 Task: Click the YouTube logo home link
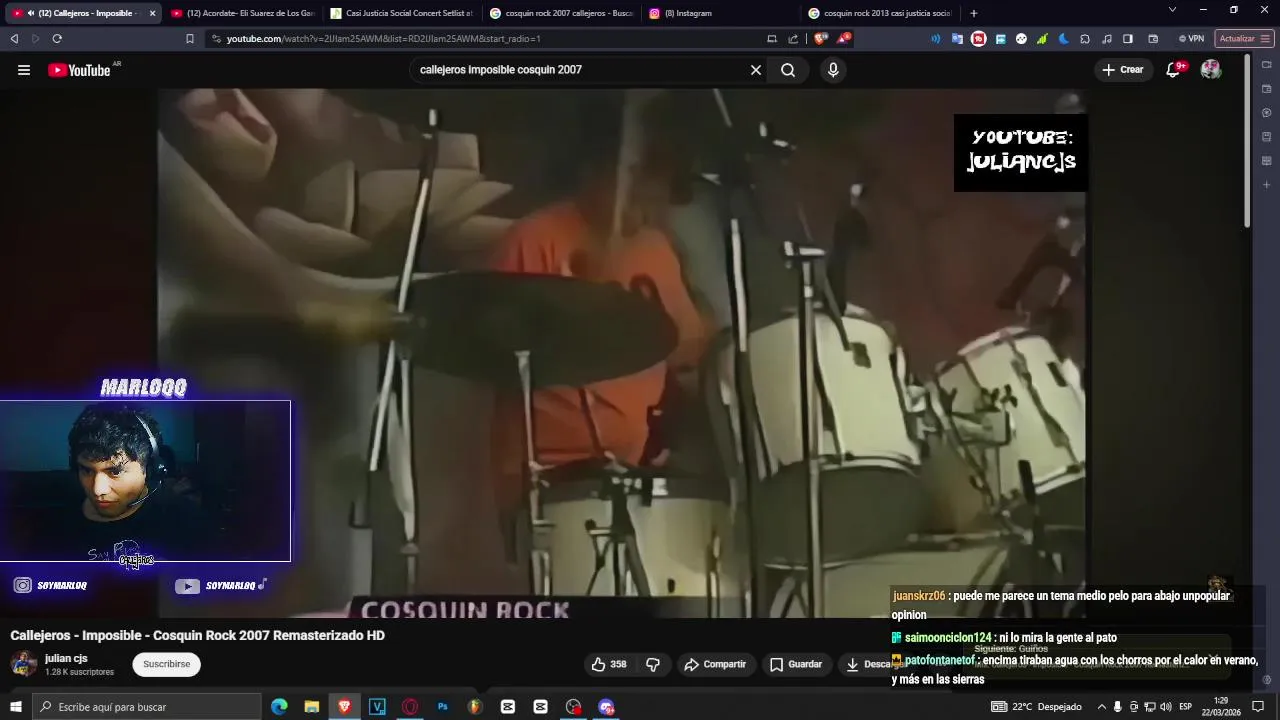[x=79, y=70]
